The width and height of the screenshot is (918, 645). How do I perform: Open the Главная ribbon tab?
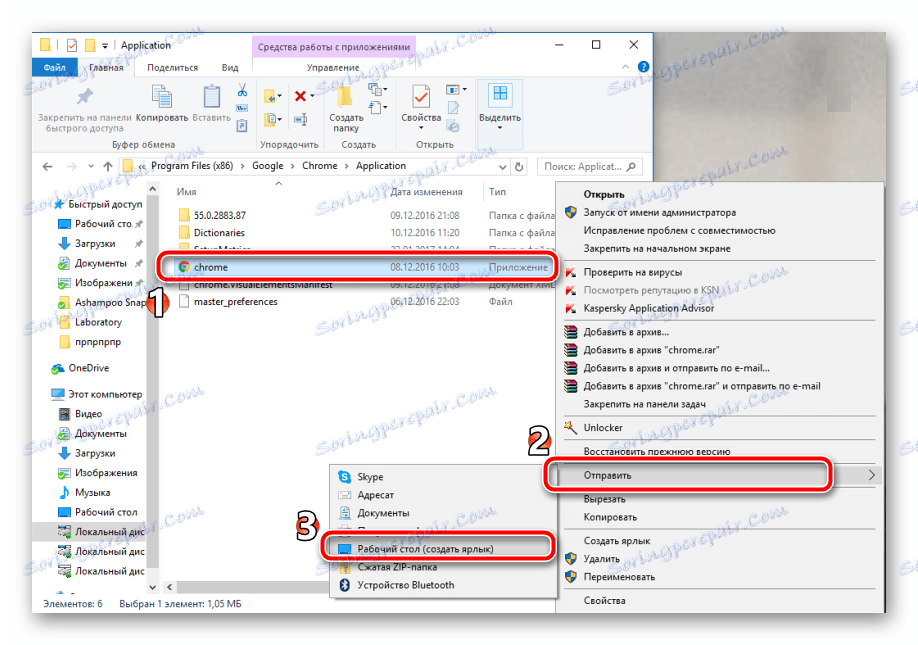[x=106, y=68]
